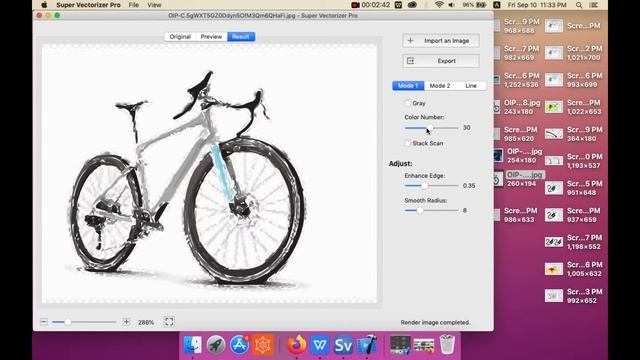
Task: Click the fit-to-window icon beside 286%
Action: tap(169, 322)
